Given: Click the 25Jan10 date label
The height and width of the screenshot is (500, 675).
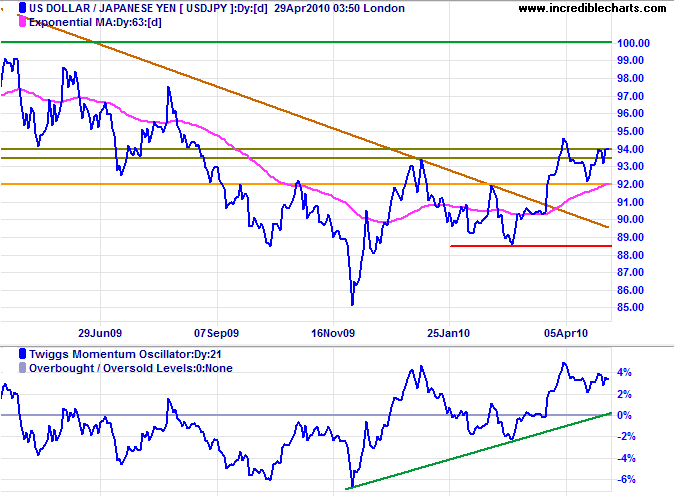Looking at the screenshot, I should [449, 333].
